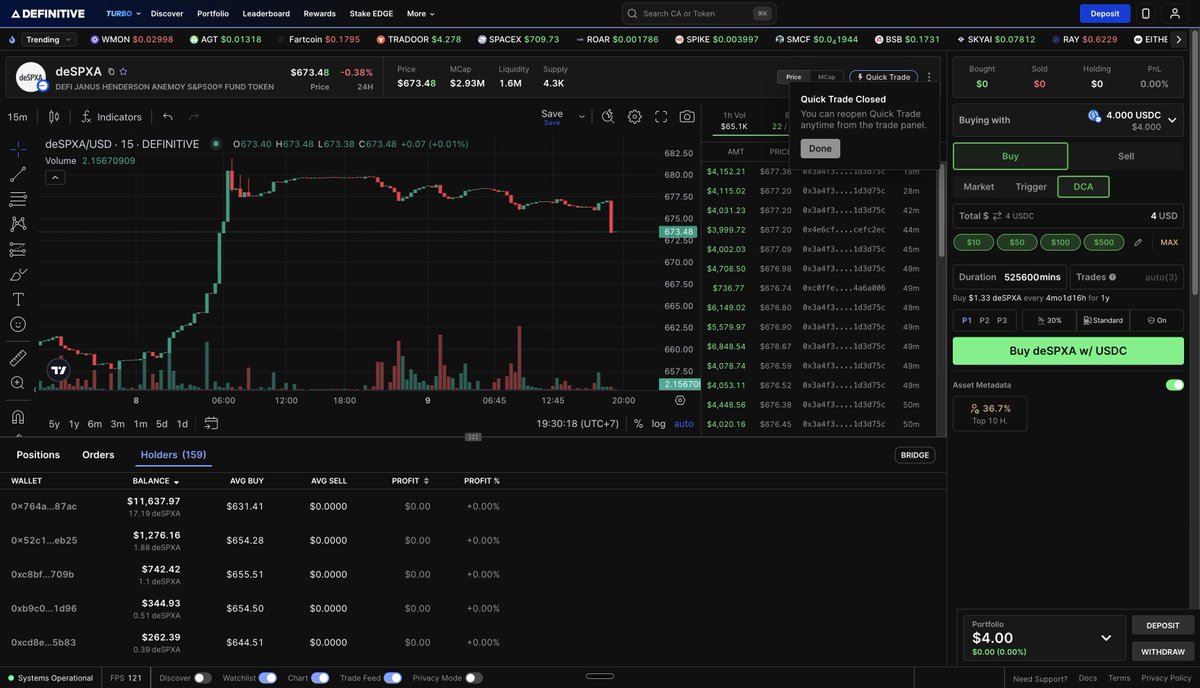Viewport: 1200px width, 688px height.
Task: Select the Sell tab
Action: (x=1126, y=156)
